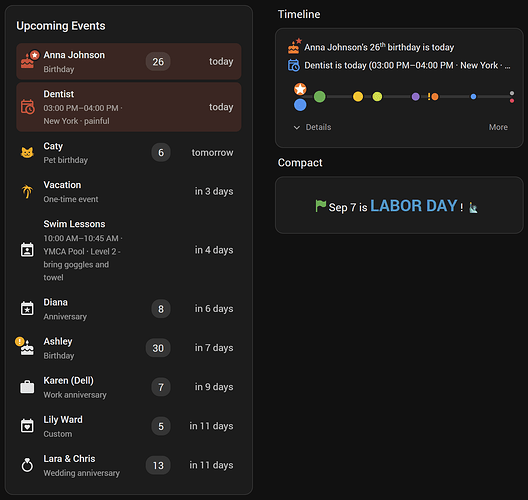Click the badge 8 for Diana anniversary
528x500 pixels.
coord(161,309)
